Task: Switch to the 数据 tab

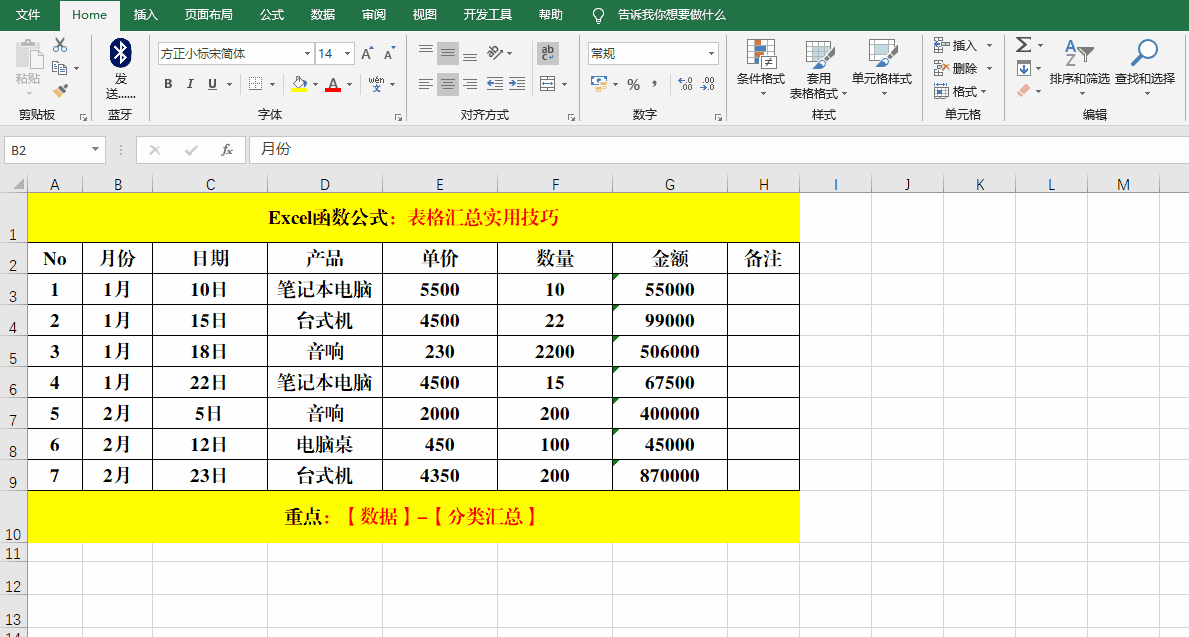Action: coord(323,15)
